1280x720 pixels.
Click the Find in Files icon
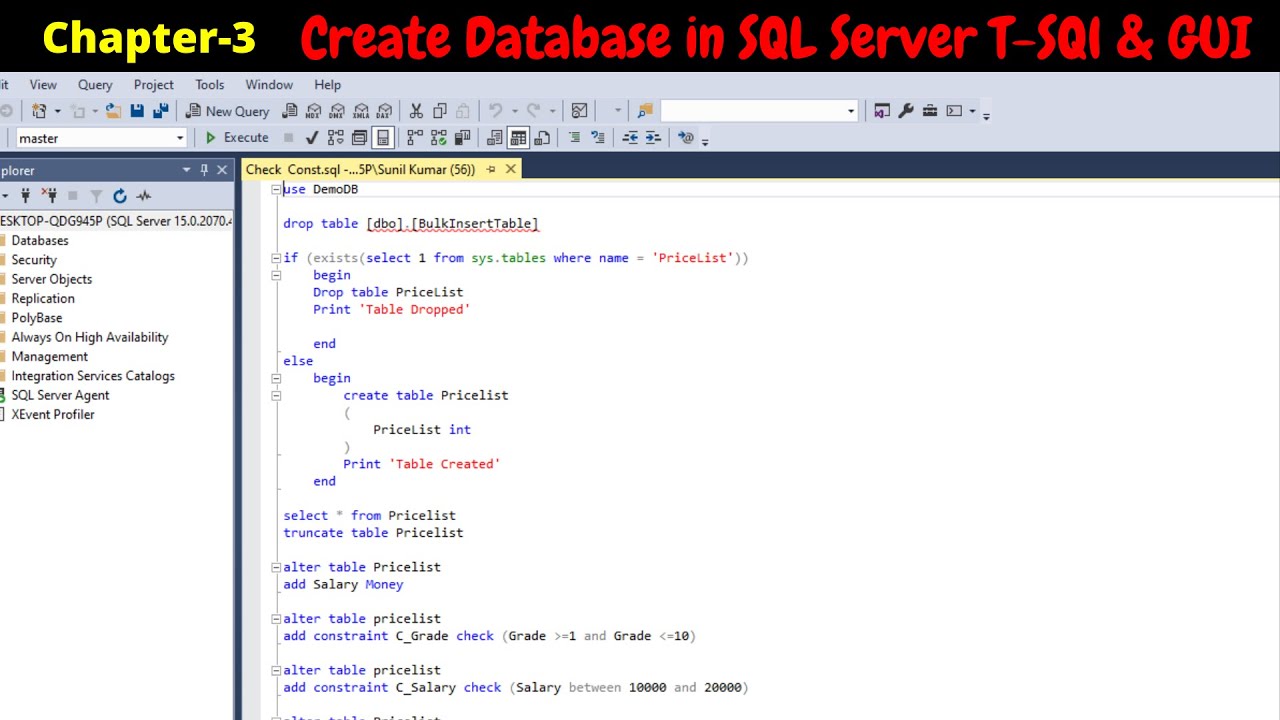point(645,111)
